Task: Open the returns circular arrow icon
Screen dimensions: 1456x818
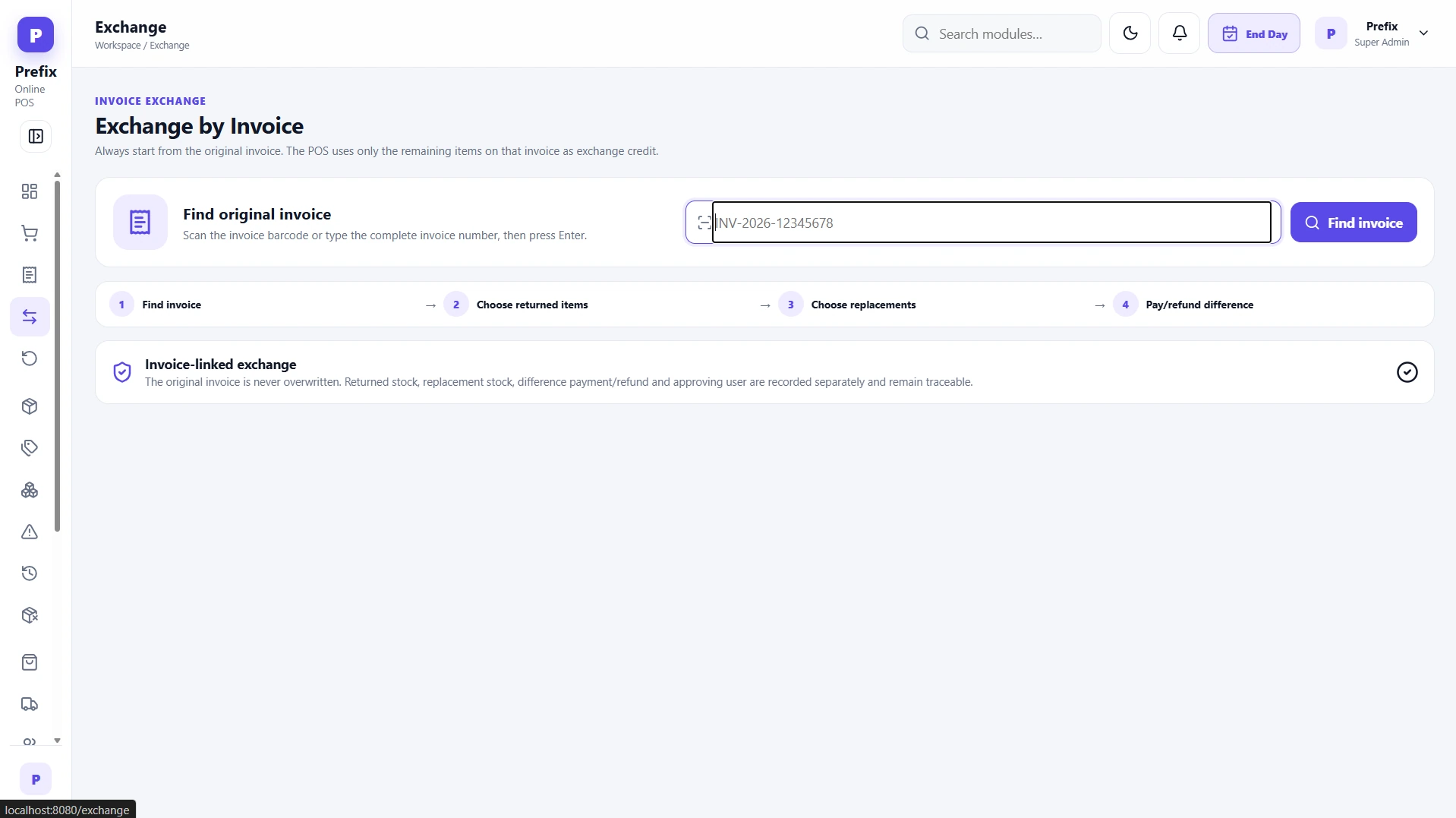Action: 30,358
